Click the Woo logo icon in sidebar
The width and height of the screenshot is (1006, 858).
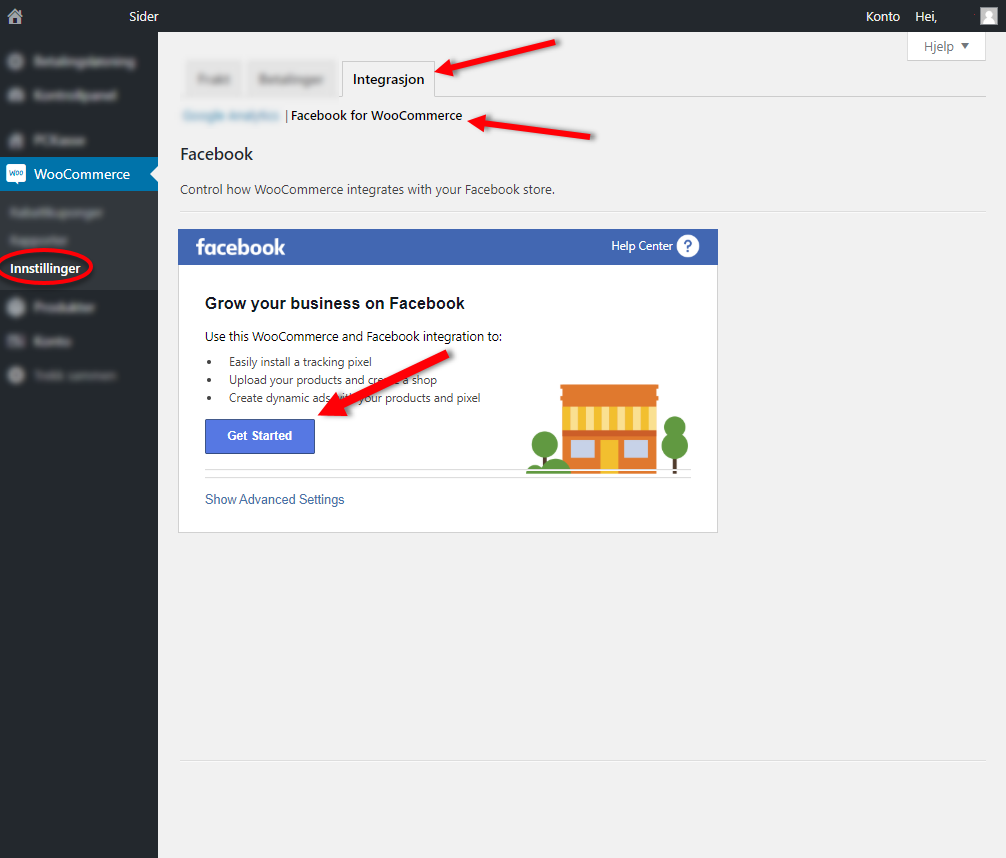tap(16, 173)
